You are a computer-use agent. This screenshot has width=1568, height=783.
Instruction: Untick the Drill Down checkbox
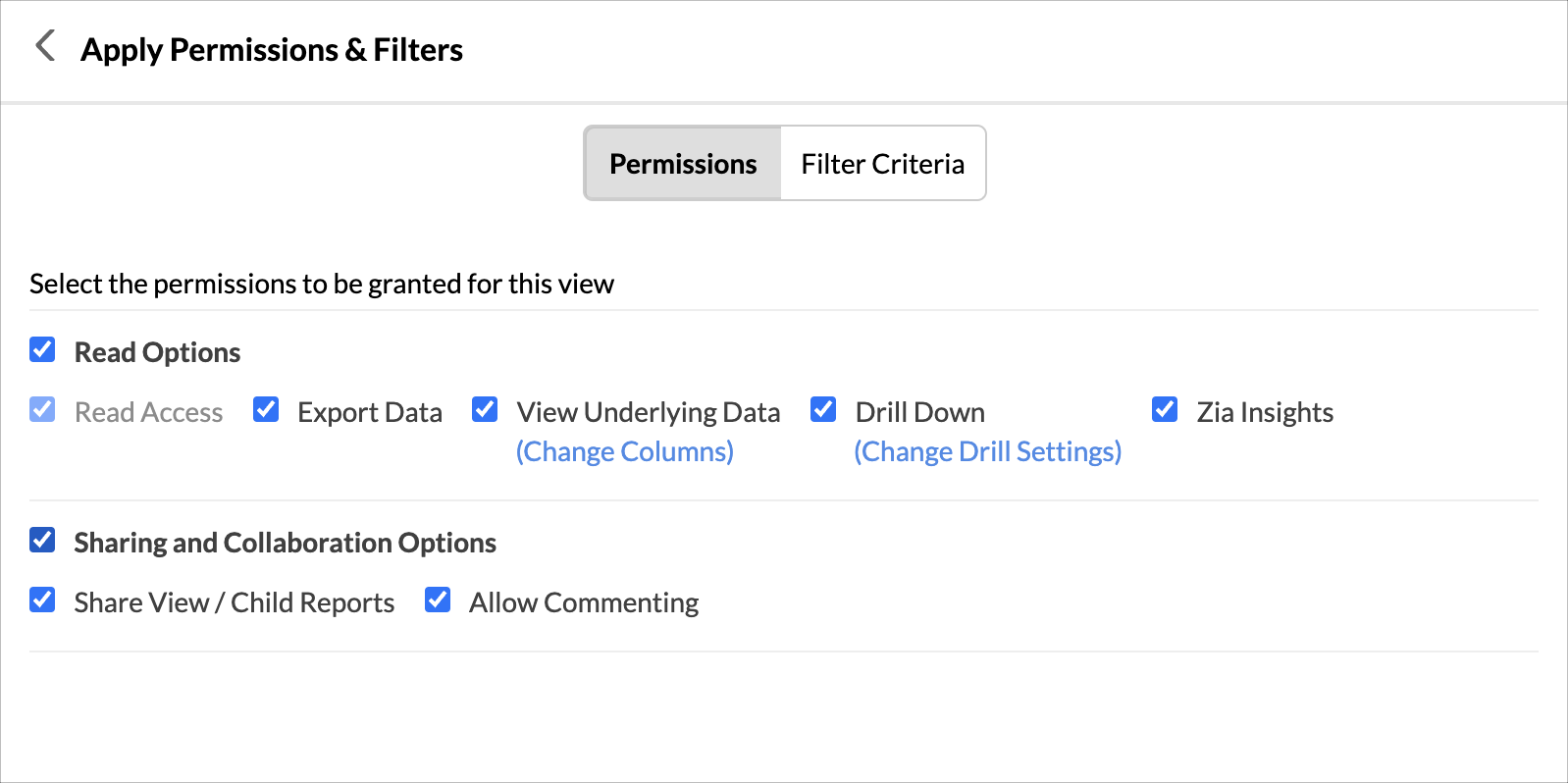pyautogui.click(x=823, y=409)
